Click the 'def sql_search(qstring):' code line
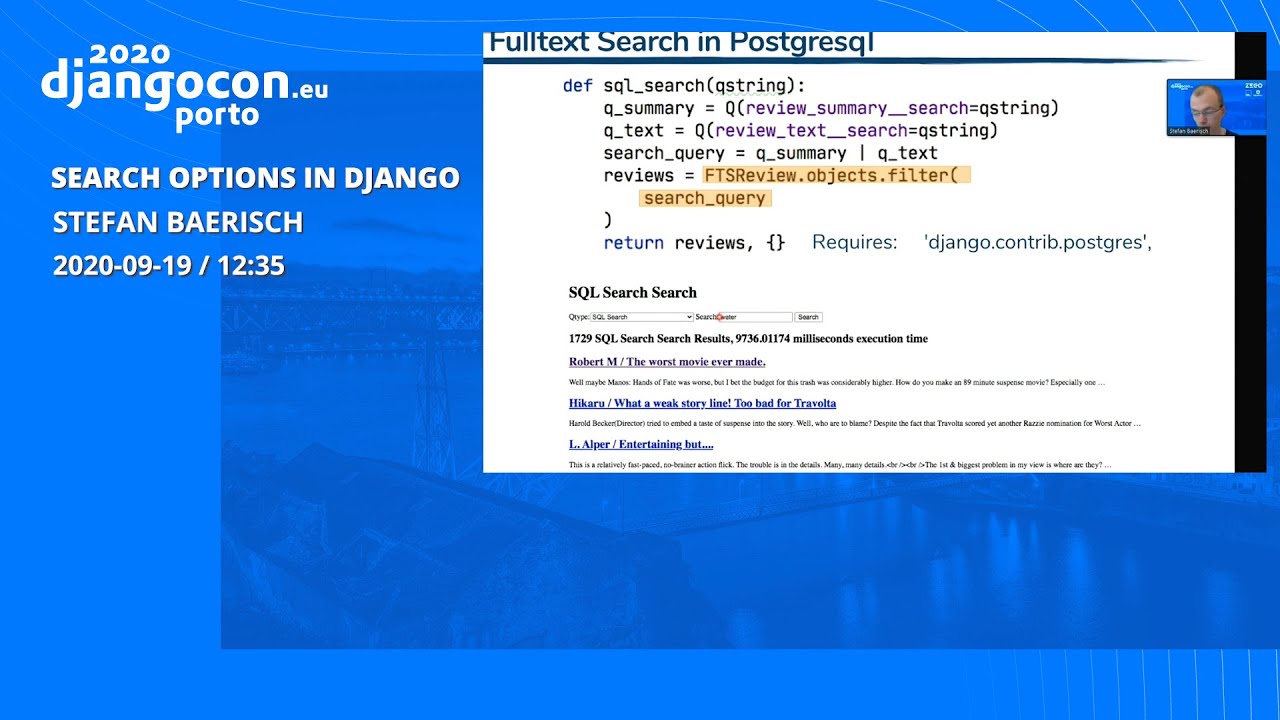1280x720 pixels. tap(684, 86)
